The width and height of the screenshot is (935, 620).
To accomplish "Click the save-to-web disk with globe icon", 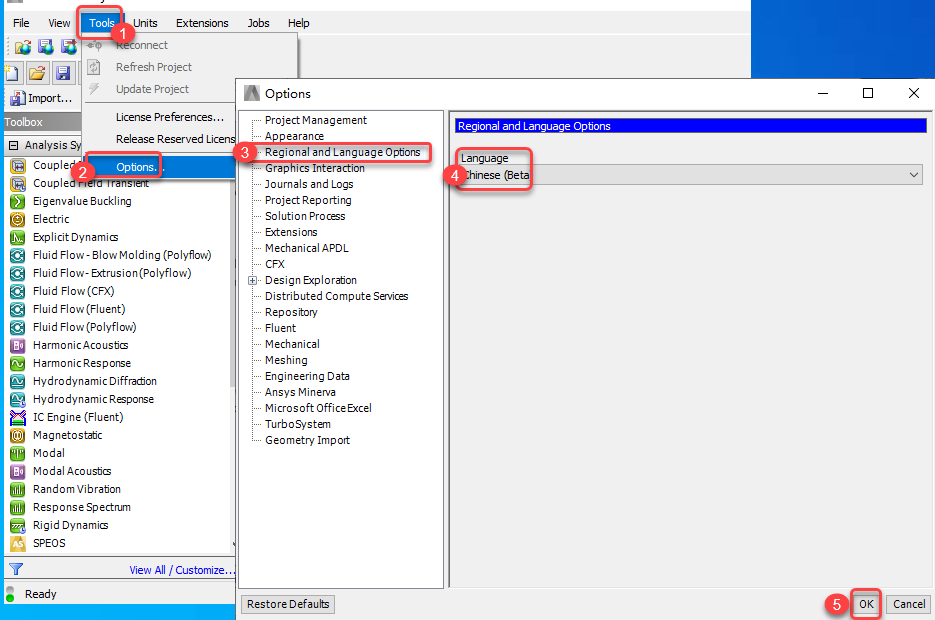I will coord(46,47).
